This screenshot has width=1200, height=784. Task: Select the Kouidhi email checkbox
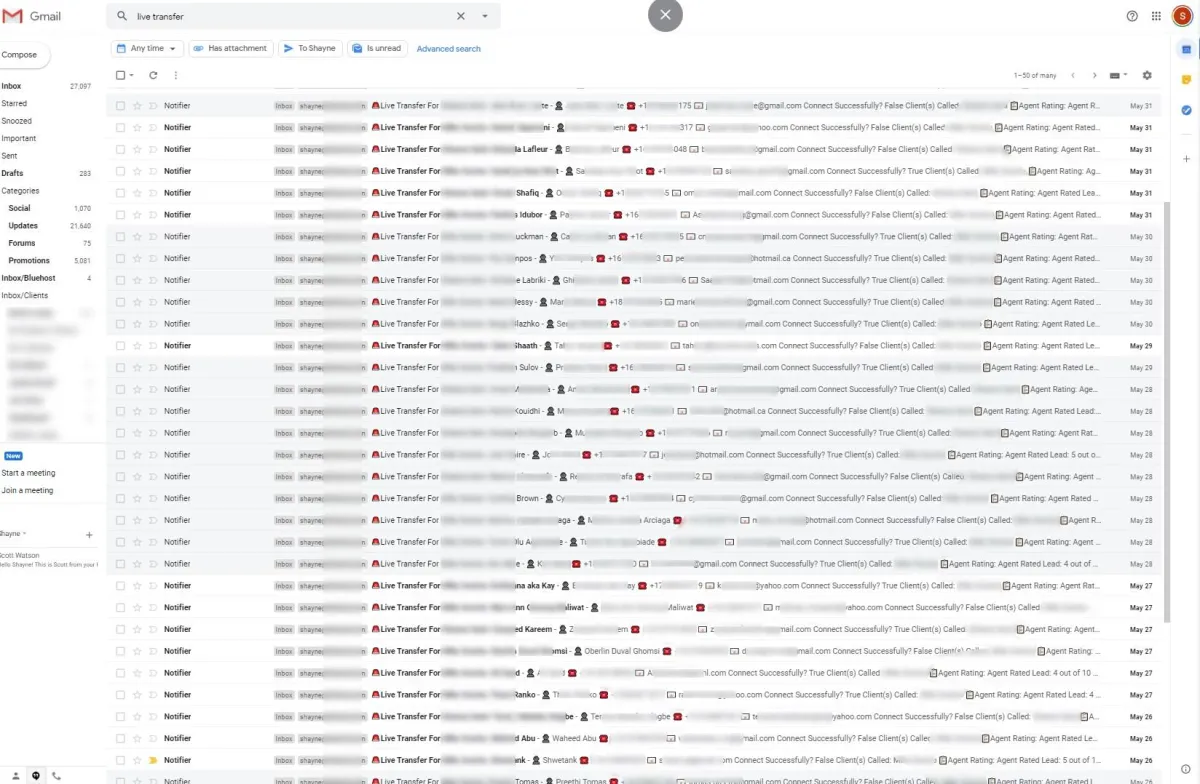pyautogui.click(x=120, y=411)
